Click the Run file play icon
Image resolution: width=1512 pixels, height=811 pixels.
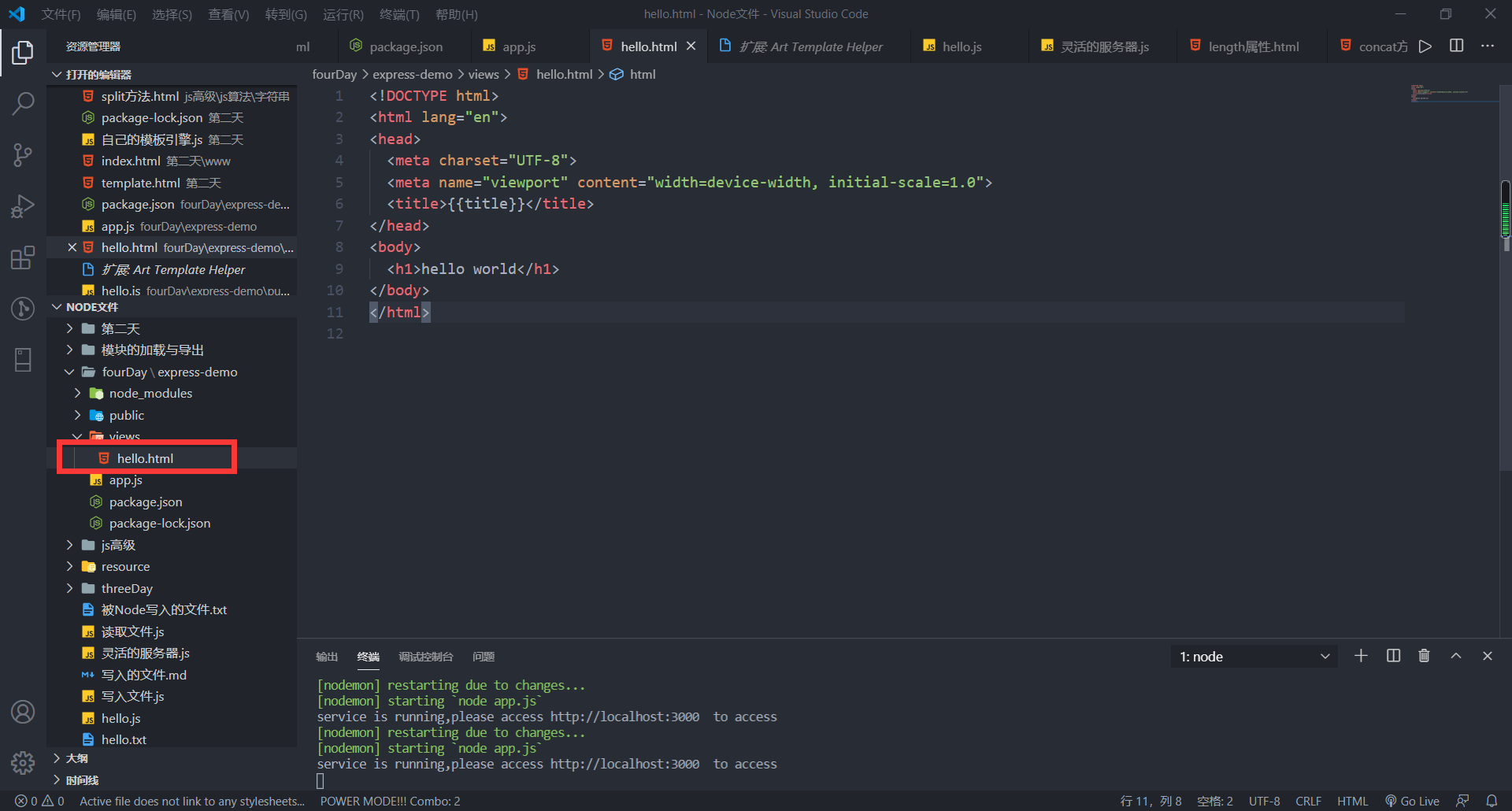pos(1425,46)
